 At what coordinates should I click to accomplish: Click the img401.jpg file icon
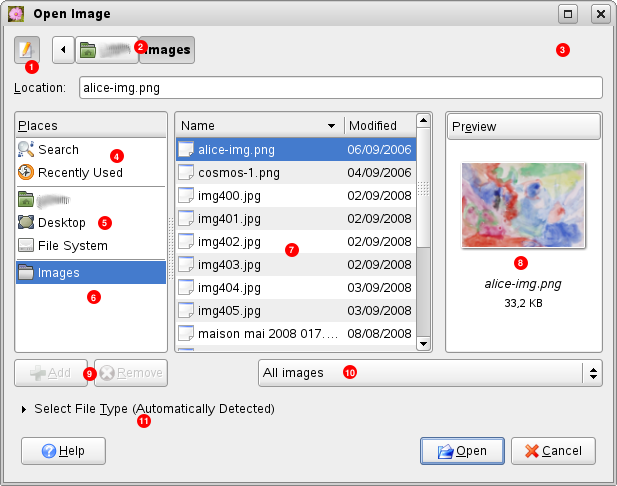[x=186, y=218]
